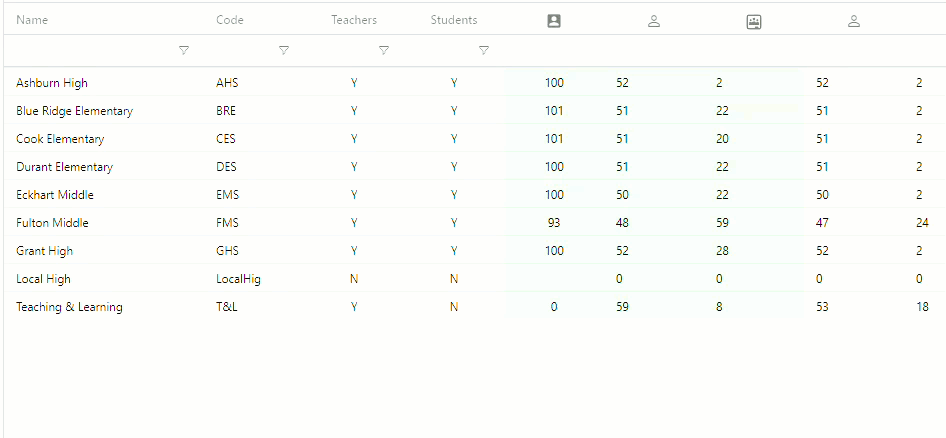Click the EMS code cell
The width and height of the screenshot is (946, 438).
[227, 195]
